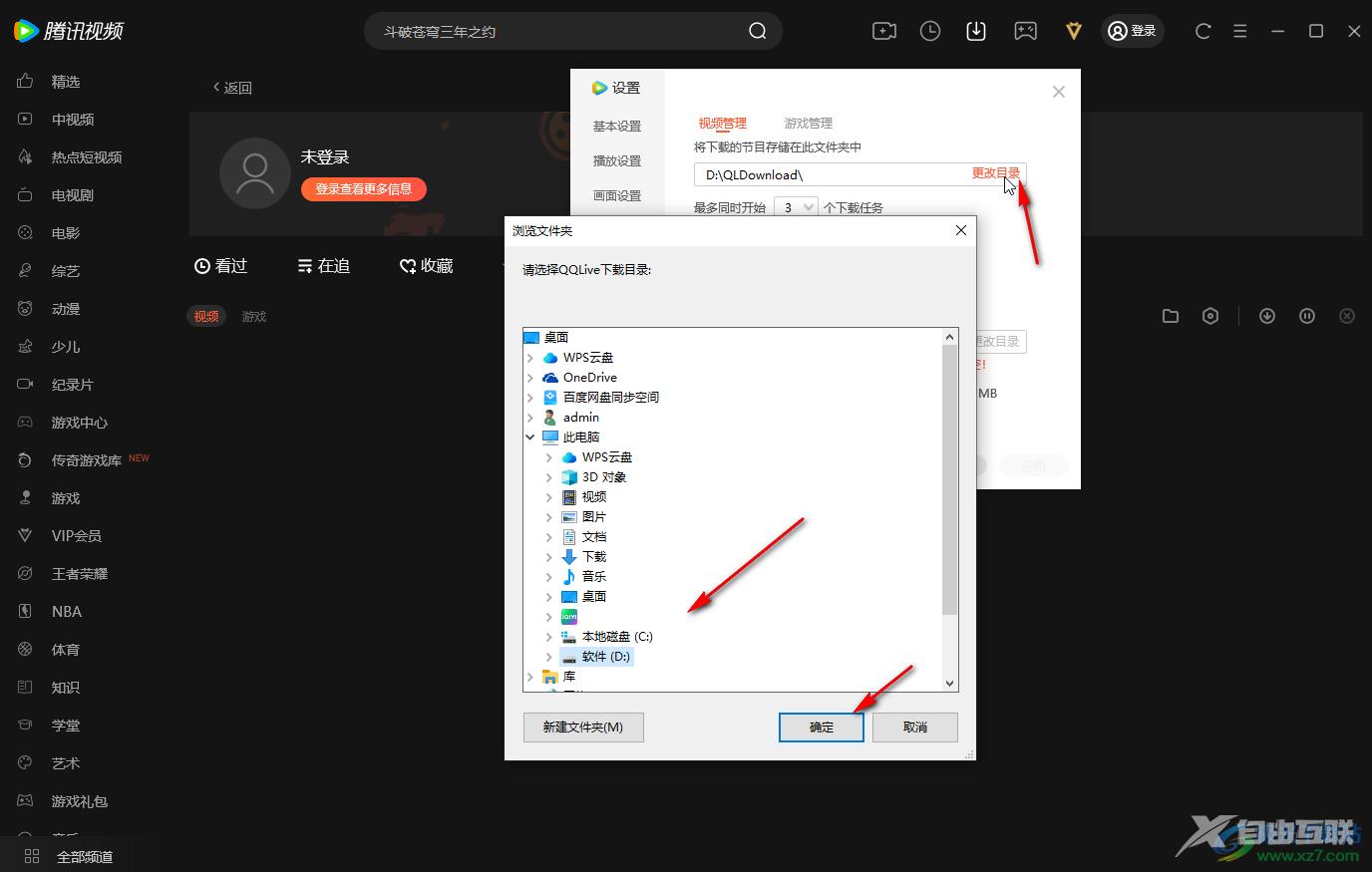Open 热点短视频 sidebar channel

point(87,157)
